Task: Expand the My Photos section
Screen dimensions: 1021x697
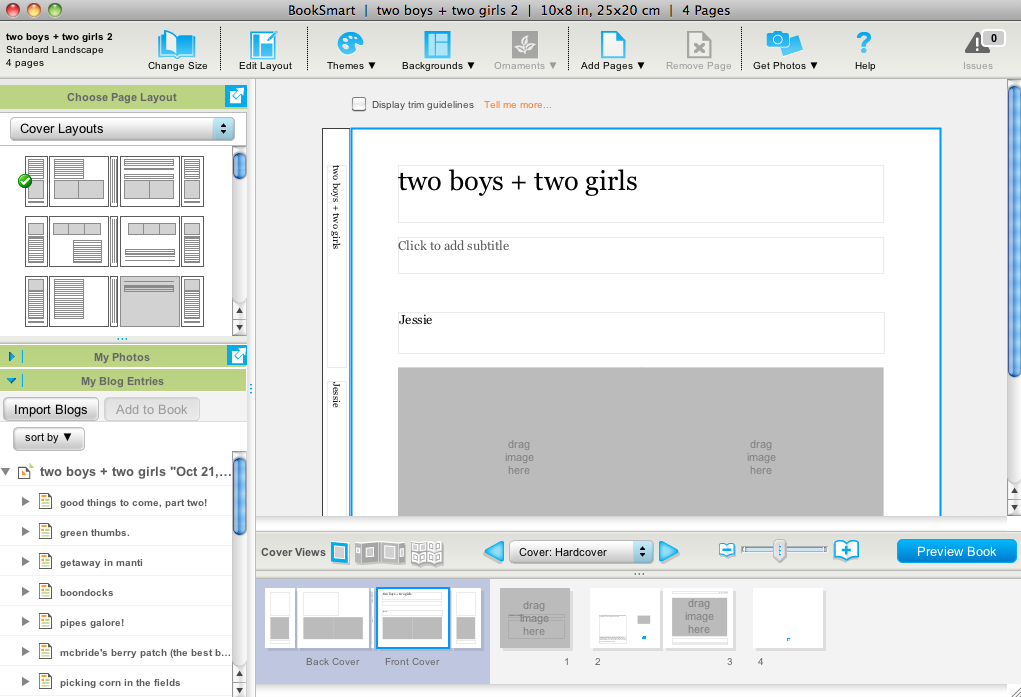Action: pos(11,356)
